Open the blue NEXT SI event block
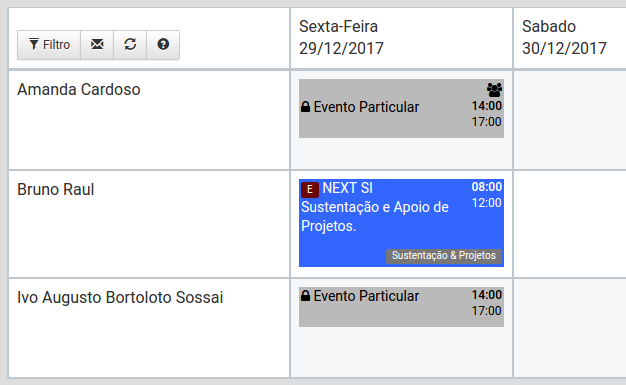Viewport: 626px width, 385px height. (401, 223)
